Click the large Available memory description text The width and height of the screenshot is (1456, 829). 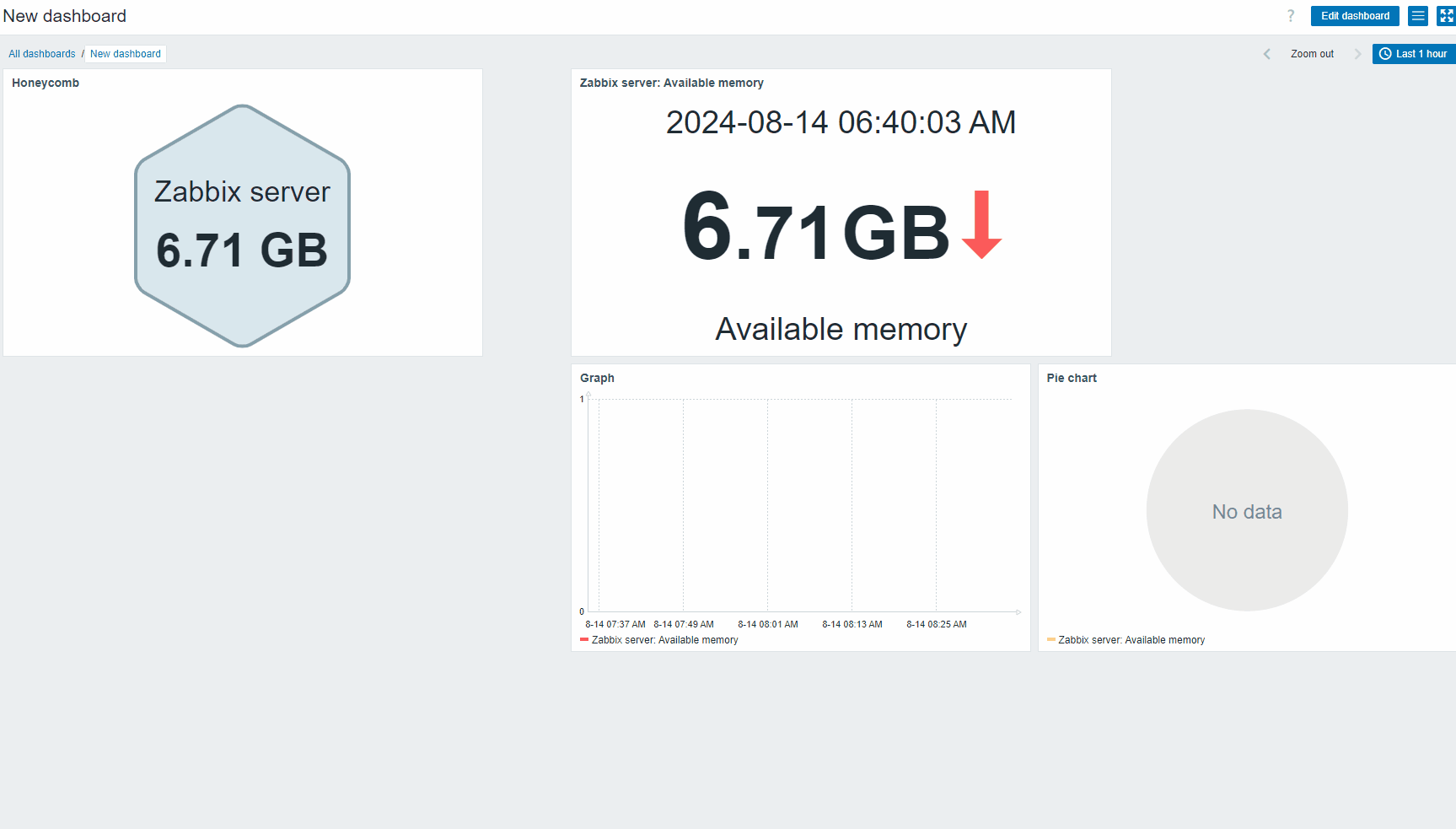click(x=841, y=329)
